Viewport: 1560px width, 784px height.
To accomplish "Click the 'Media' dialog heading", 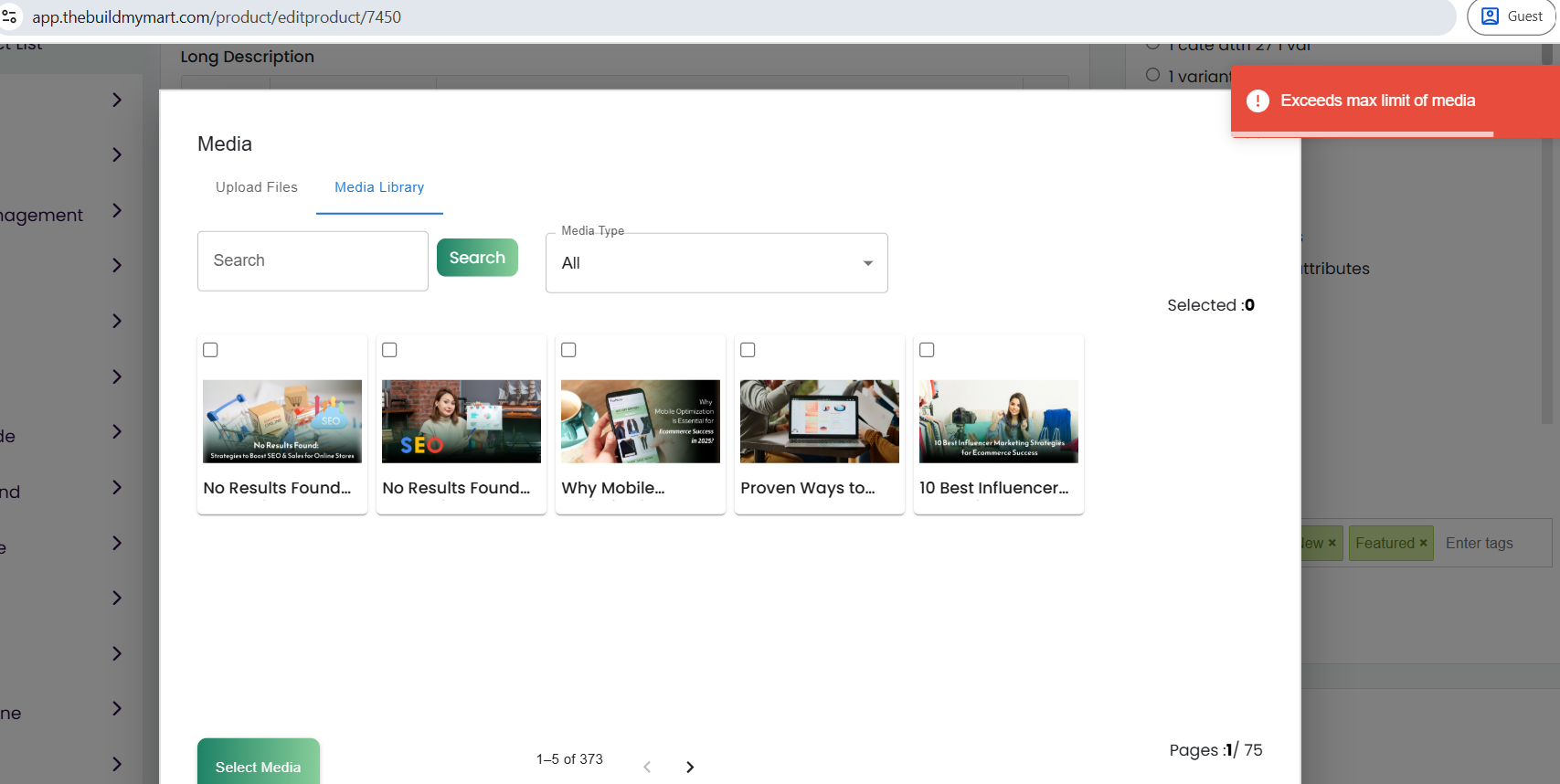I will tap(225, 144).
